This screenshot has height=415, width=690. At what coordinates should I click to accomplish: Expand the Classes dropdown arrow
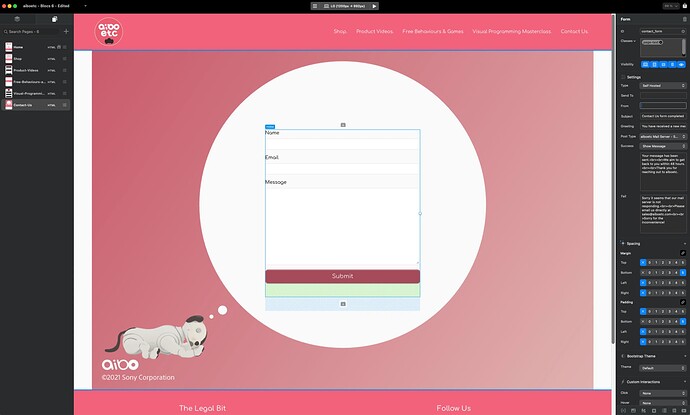tap(635, 41)
